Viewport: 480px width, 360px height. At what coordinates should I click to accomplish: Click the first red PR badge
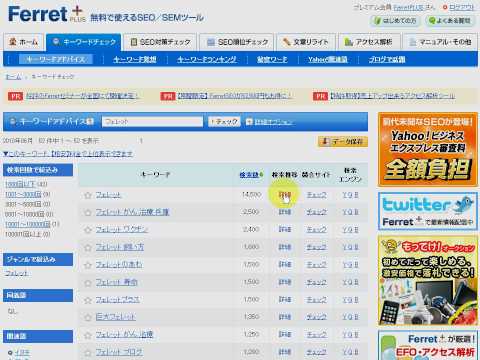coord(15,96)
